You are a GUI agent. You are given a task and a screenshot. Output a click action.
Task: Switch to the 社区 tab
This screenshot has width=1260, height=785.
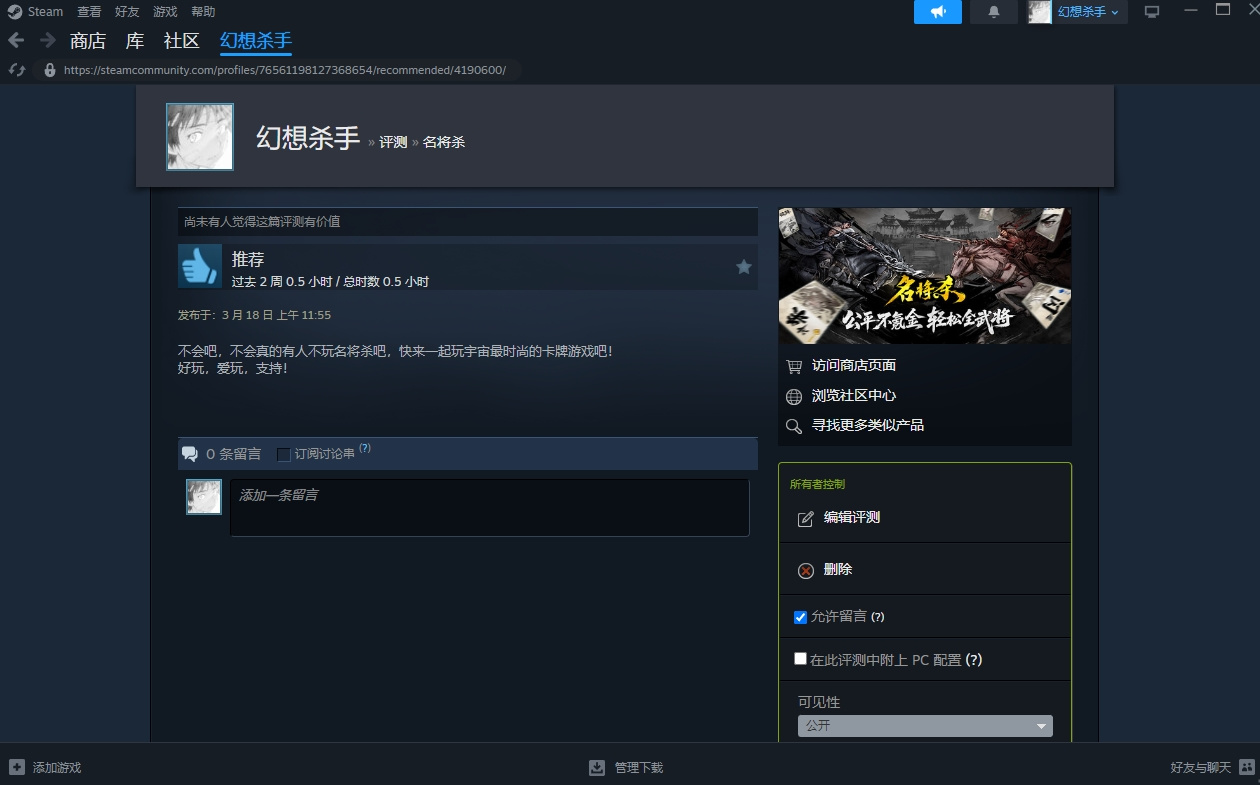(182, 41)
